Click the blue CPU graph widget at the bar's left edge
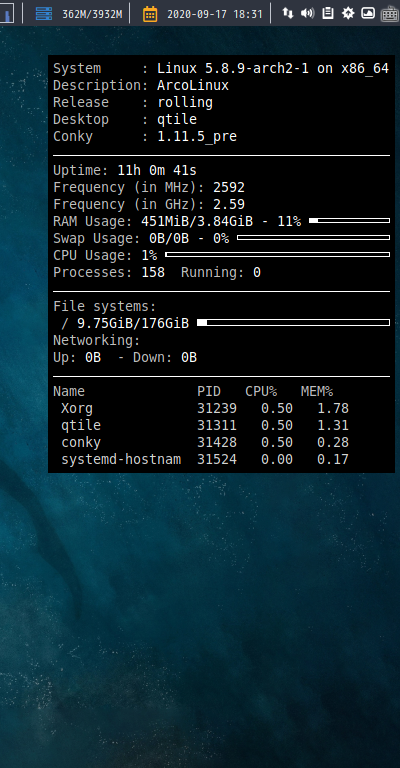Screen dimensions: 400x768 pos(7,13)
